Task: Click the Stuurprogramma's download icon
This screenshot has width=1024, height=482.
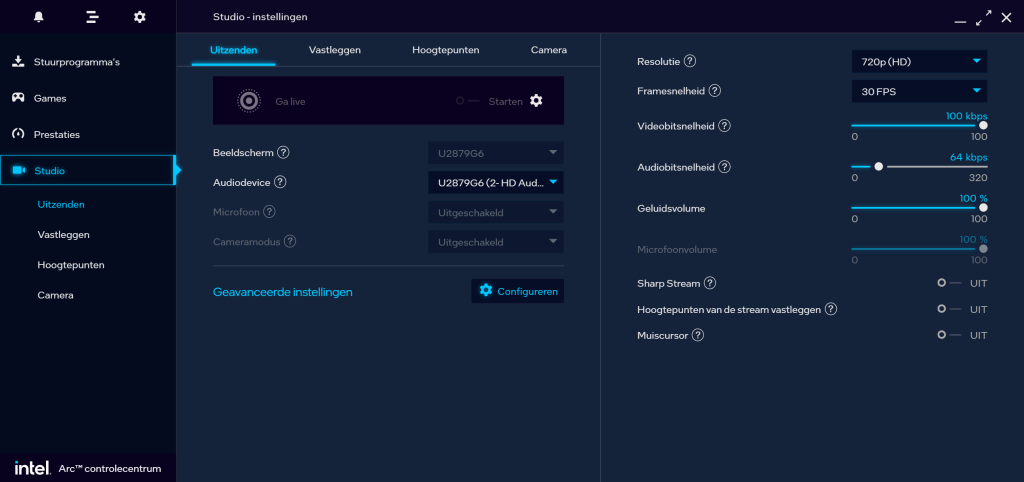Action: click(18, 61)
